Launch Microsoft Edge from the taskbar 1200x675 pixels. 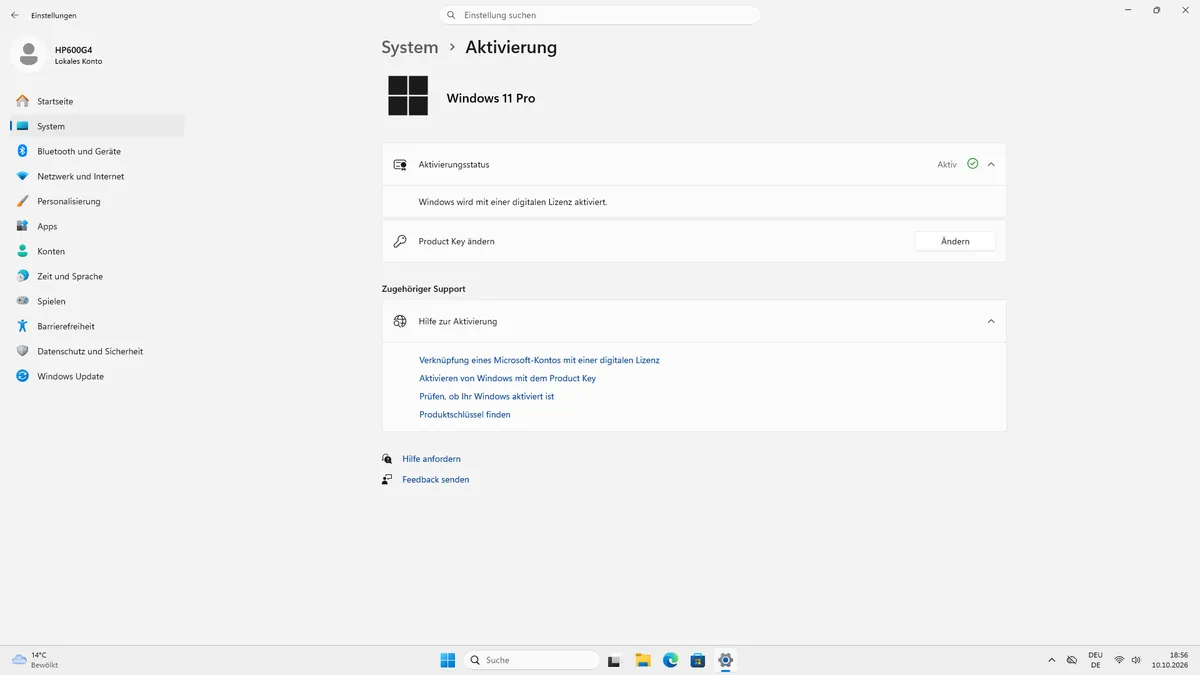coord(670,660)
